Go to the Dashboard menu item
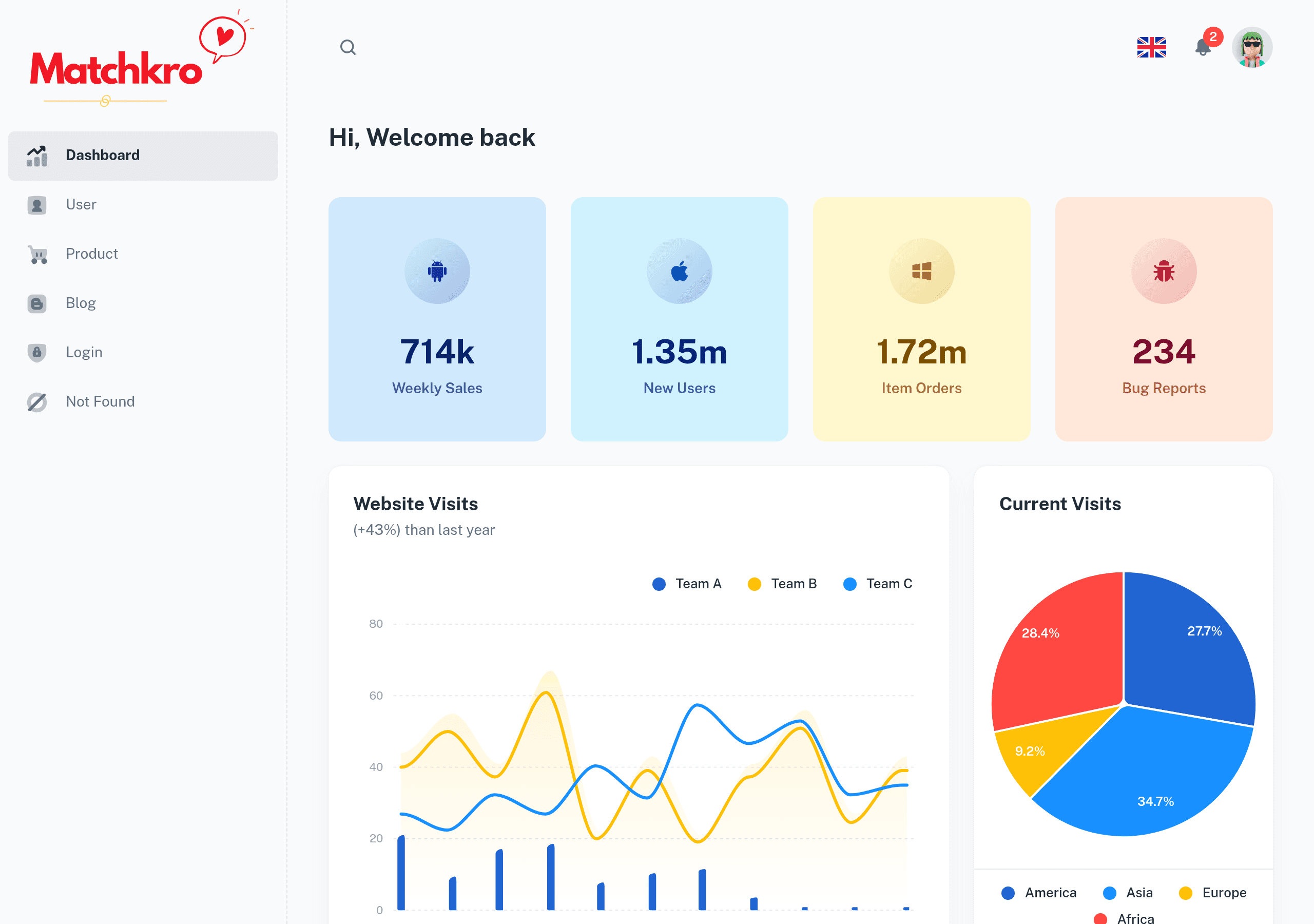 tap(143, 156)
